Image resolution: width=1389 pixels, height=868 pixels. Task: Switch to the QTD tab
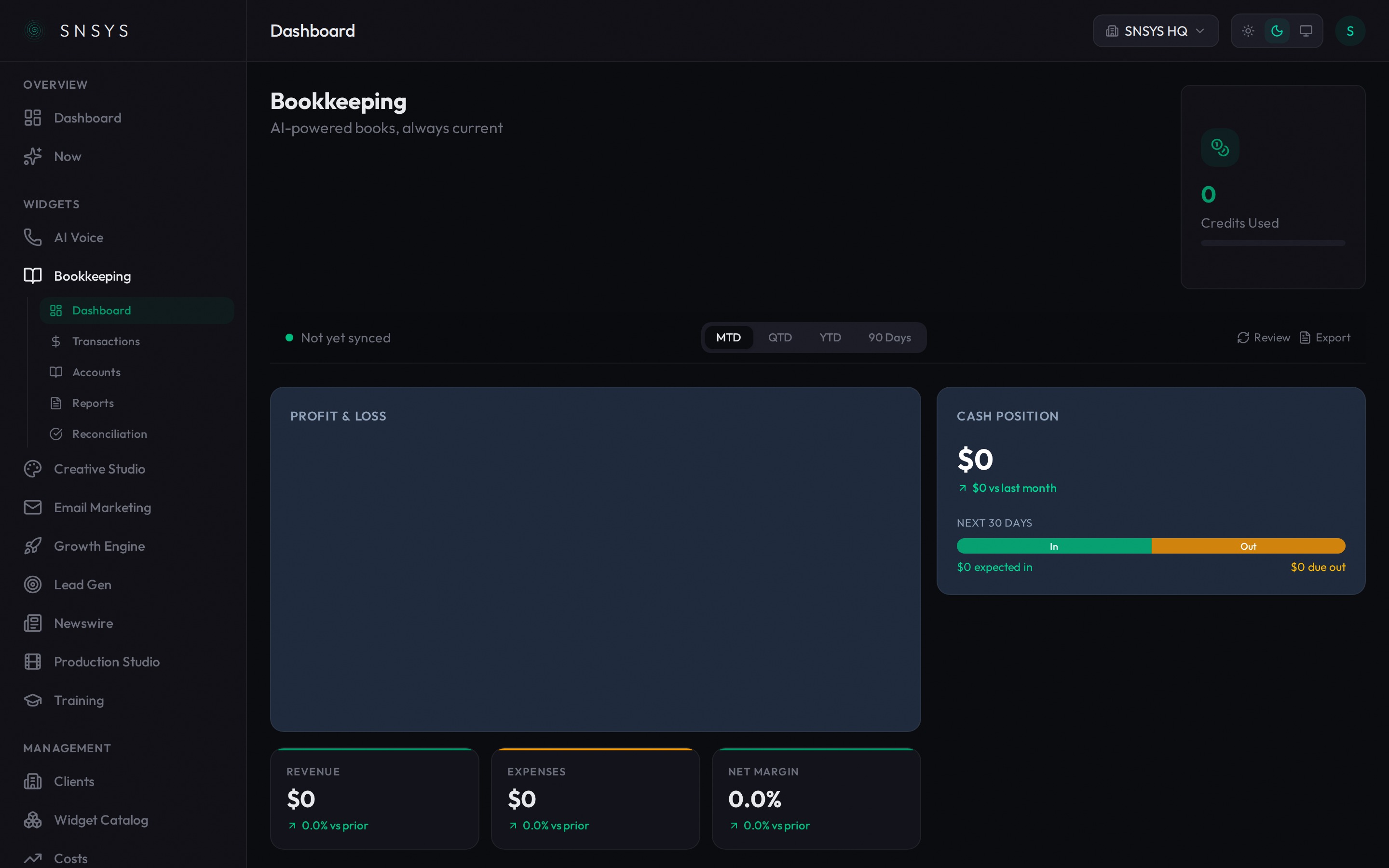click(780, 338)
